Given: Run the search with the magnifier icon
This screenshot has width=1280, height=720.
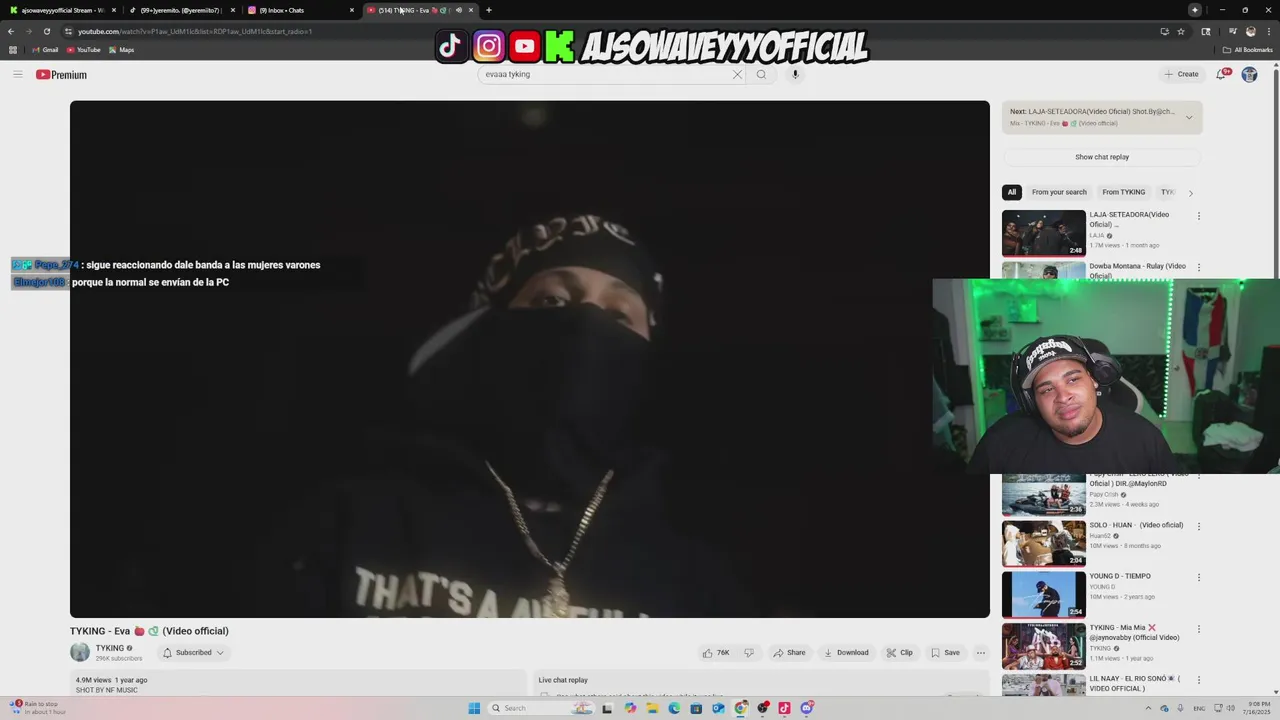Looking at the screenshot, I should coord(761,74).
